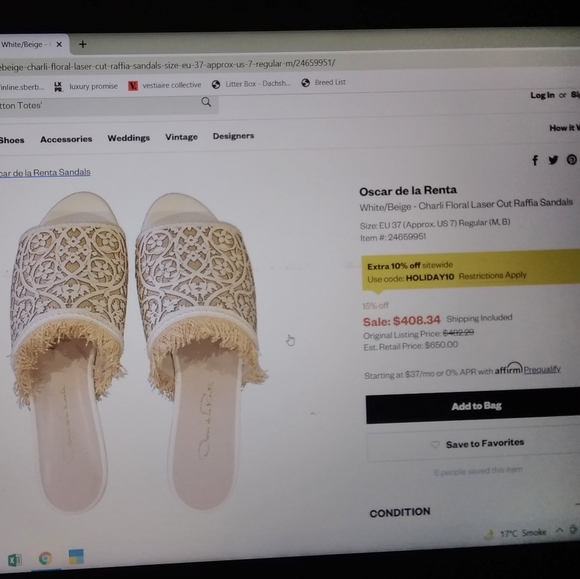The image size is (580, 579).
Task: Open Excel from the taskbar
Action: 15,560
